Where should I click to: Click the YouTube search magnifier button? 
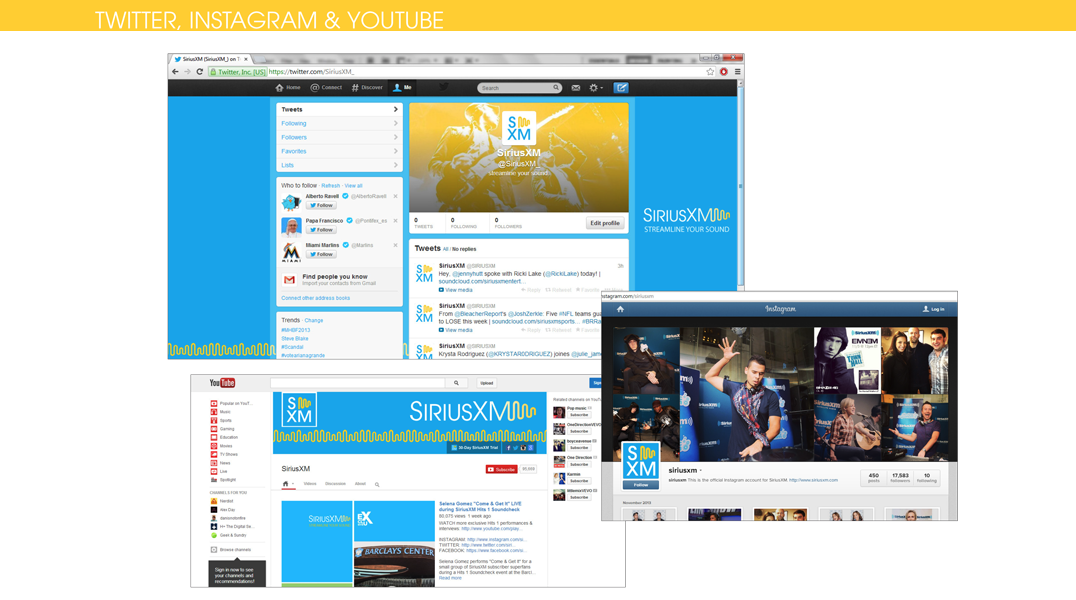456,383
